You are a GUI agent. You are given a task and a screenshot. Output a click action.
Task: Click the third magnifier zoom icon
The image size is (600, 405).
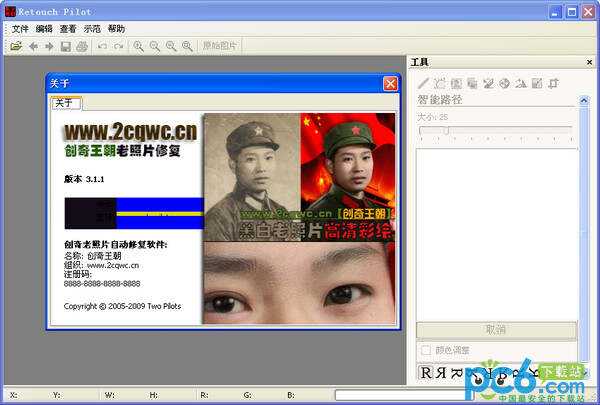(x=171, y=46)
